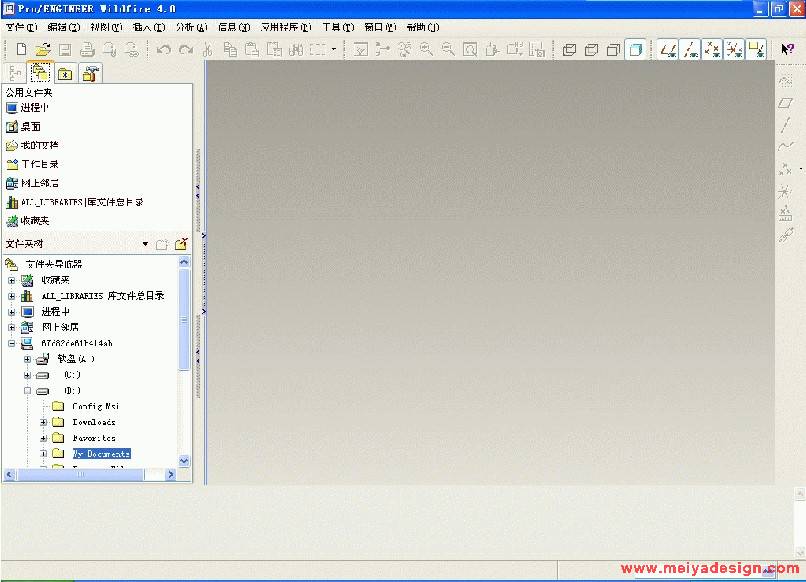Expand 网上邻居 node in the folder tree
The image size is (806, 582).
point(11,328)
